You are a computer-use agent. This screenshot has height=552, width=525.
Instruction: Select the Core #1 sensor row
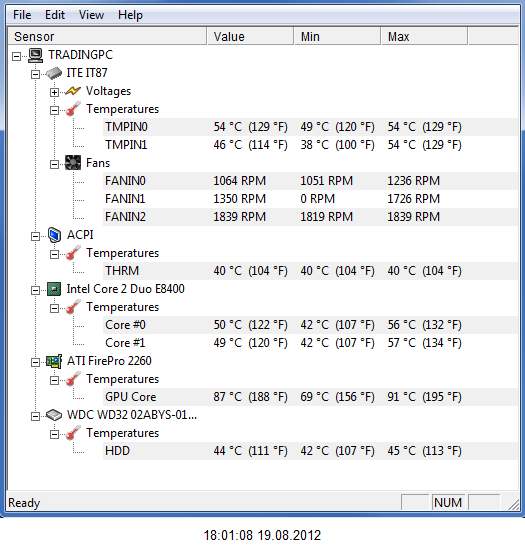click(x=311, y=343)
